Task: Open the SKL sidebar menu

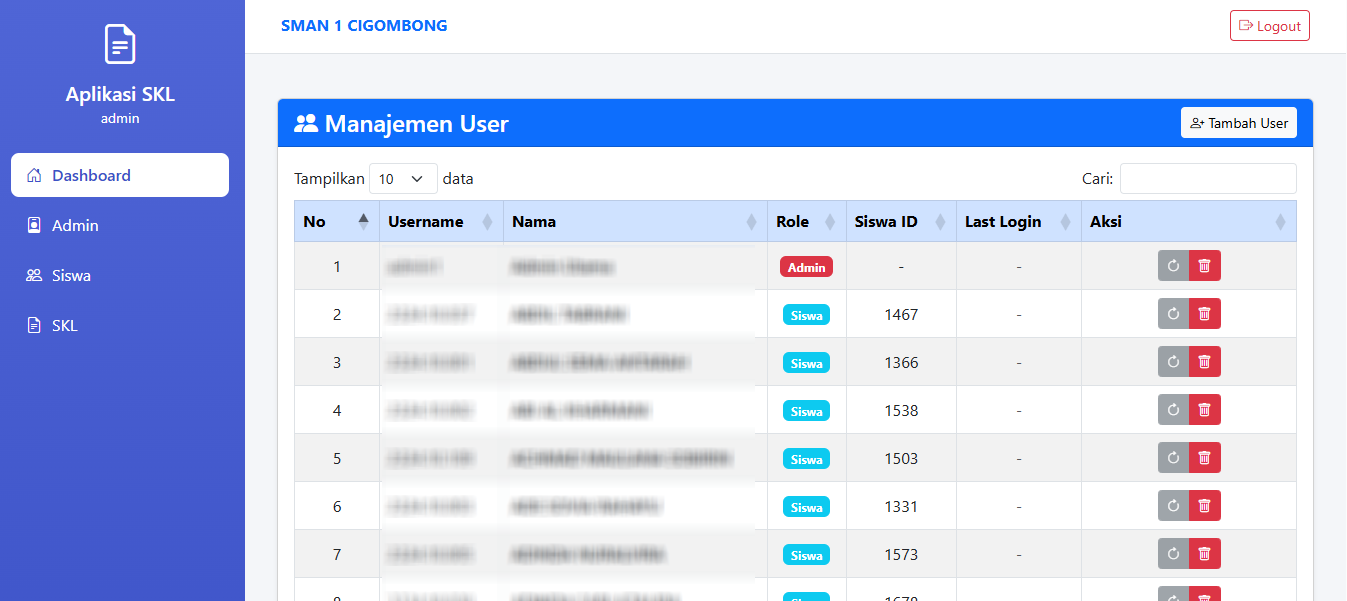Action: pos(120,325)
